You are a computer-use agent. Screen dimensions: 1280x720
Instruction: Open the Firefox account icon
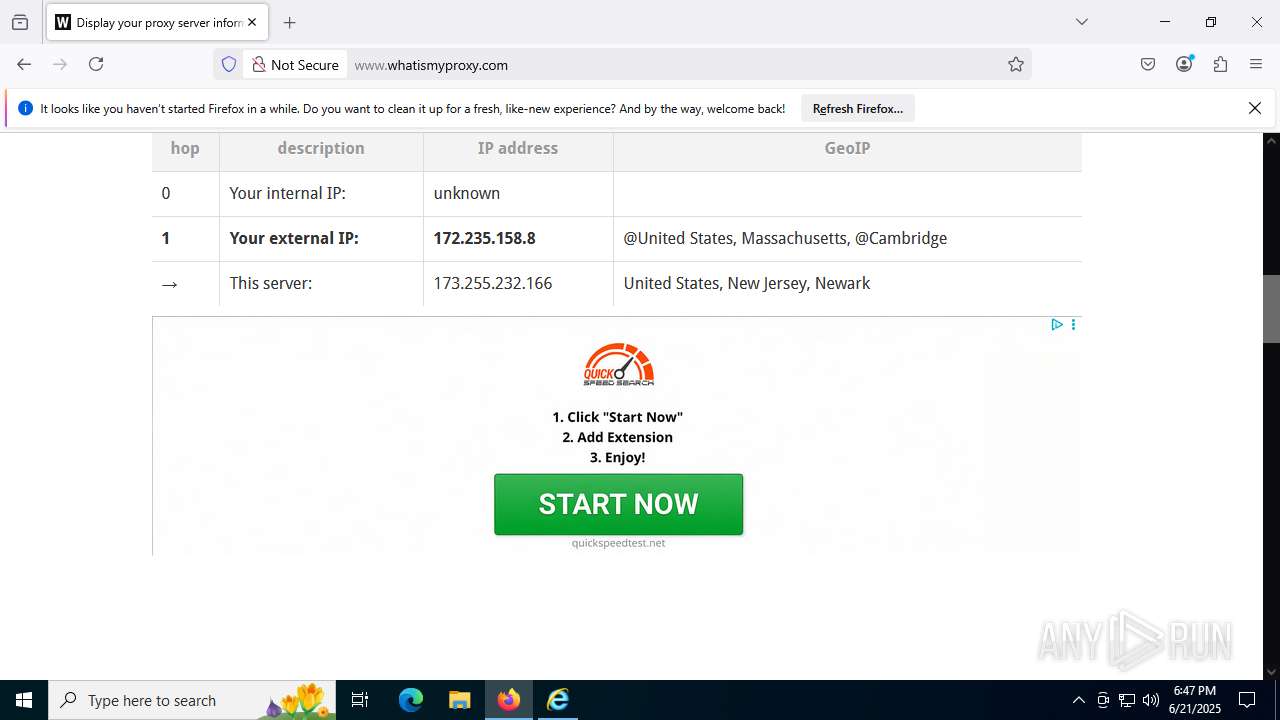click(x=1185, y=64)
